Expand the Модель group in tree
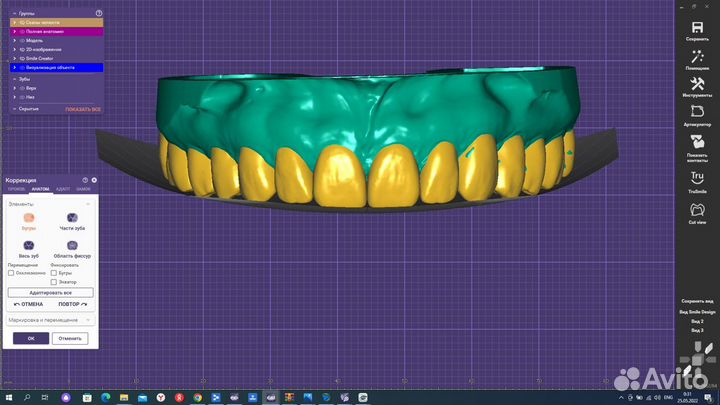Screen dimensions: 720x405 coord(14,40)
